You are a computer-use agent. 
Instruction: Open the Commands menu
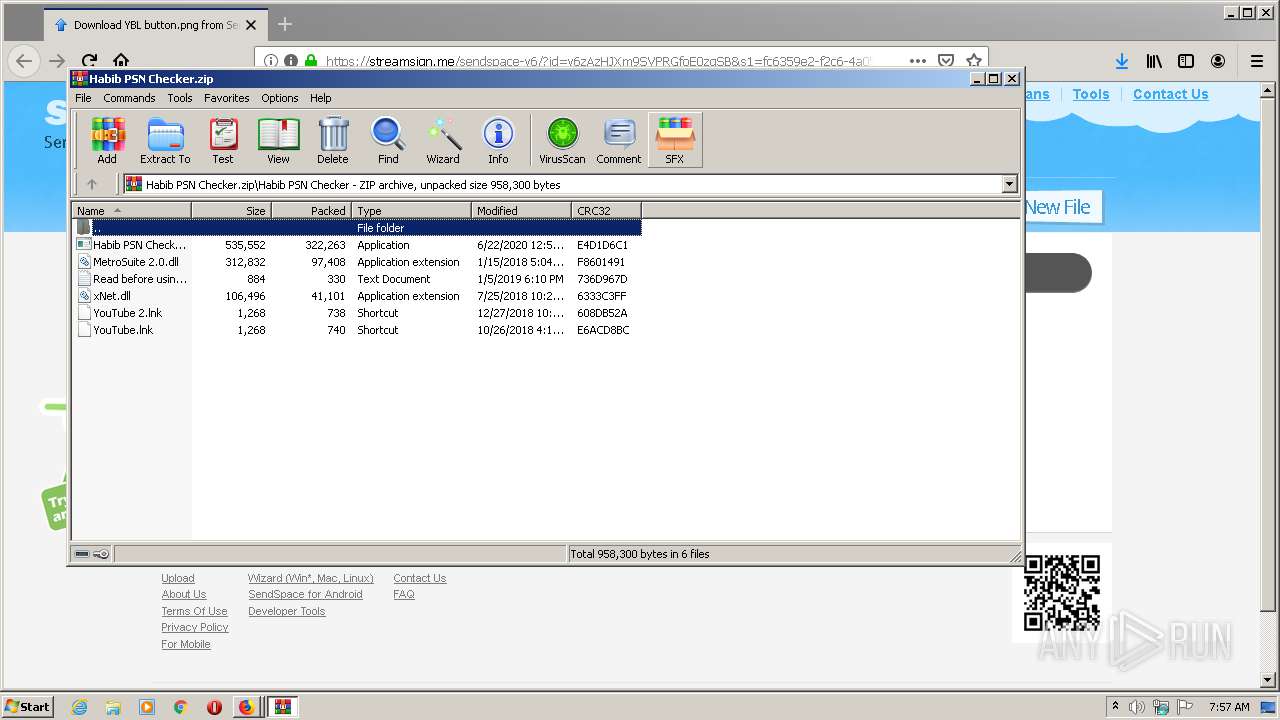tap(129, 98)
